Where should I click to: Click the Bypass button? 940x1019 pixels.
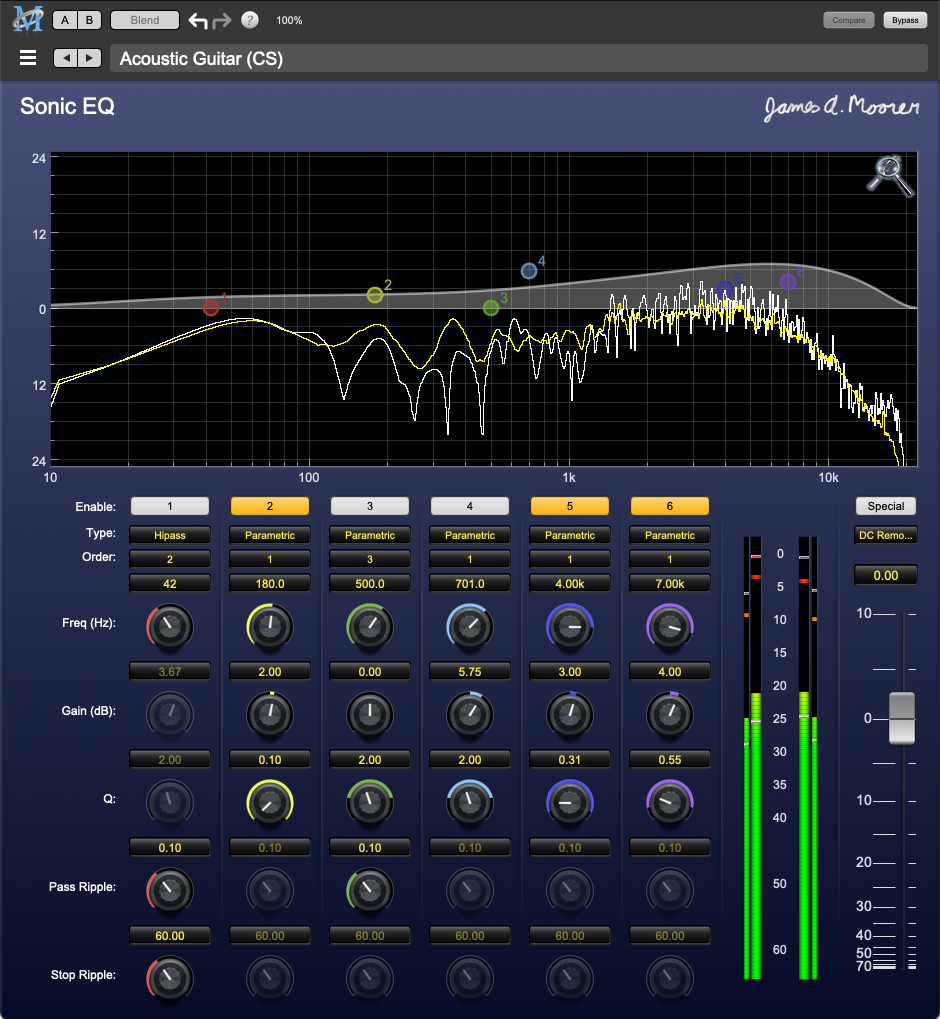coord(905,20)
